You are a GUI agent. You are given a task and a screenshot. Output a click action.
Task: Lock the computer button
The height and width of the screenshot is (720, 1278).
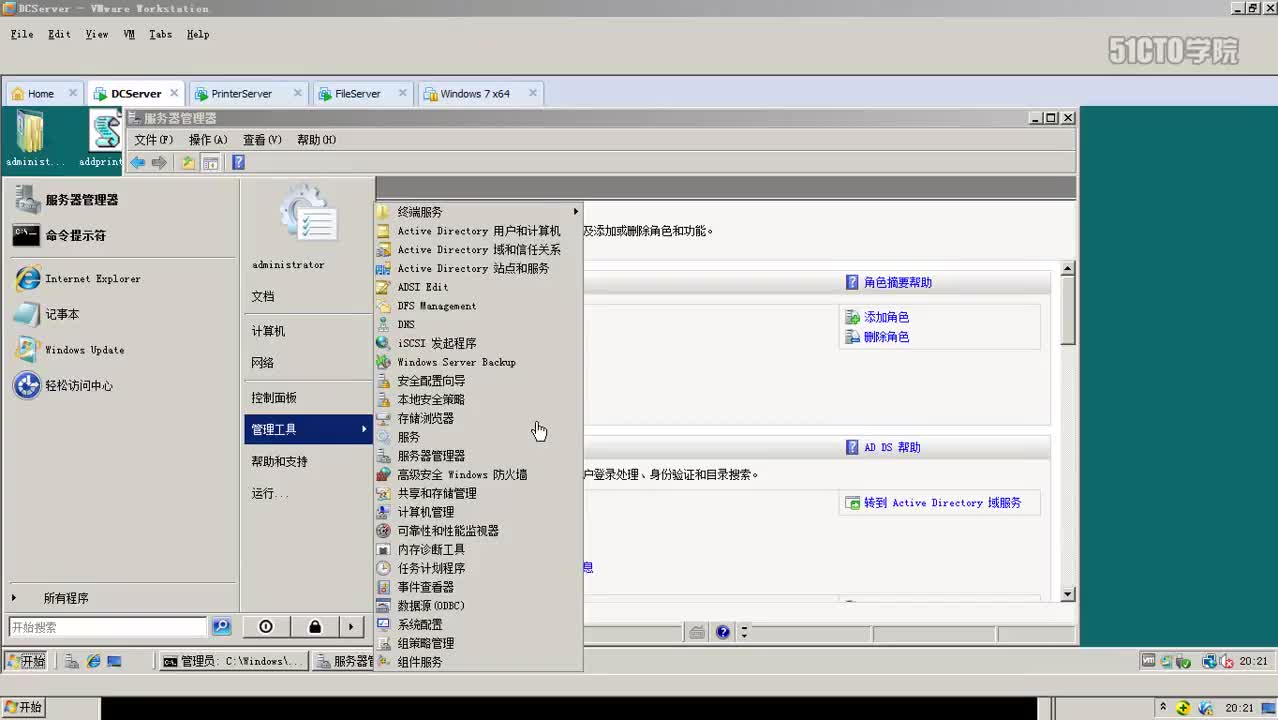tap(315, 627)
